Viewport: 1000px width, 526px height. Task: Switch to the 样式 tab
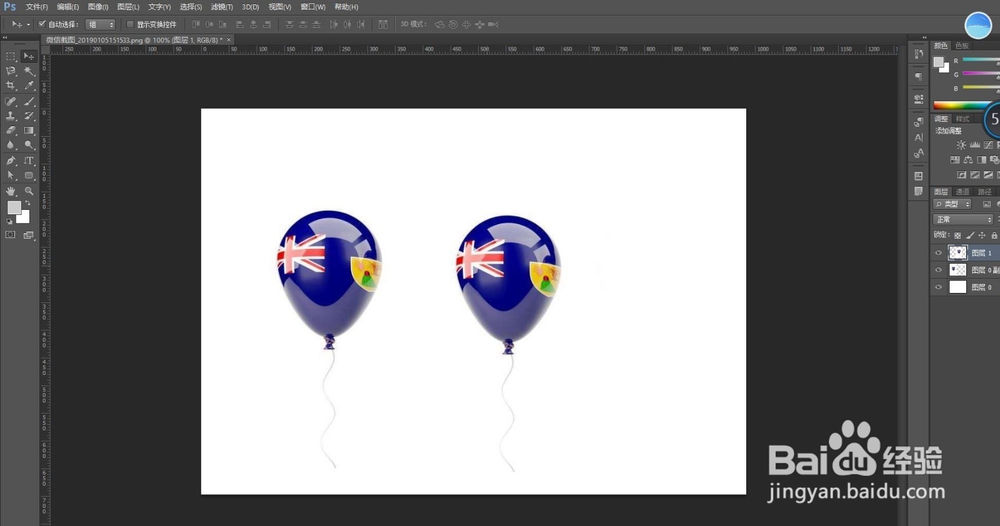click(962, 119)
